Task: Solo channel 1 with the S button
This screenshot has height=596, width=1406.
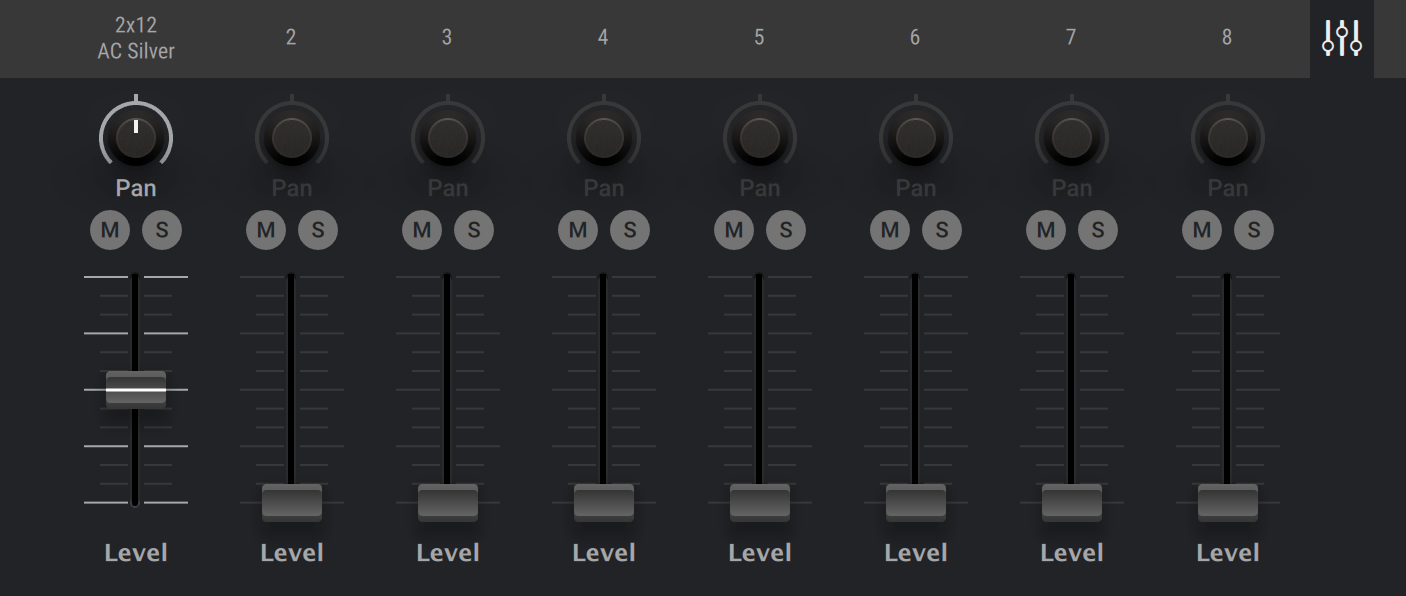Action: click(x=163, y=229)
